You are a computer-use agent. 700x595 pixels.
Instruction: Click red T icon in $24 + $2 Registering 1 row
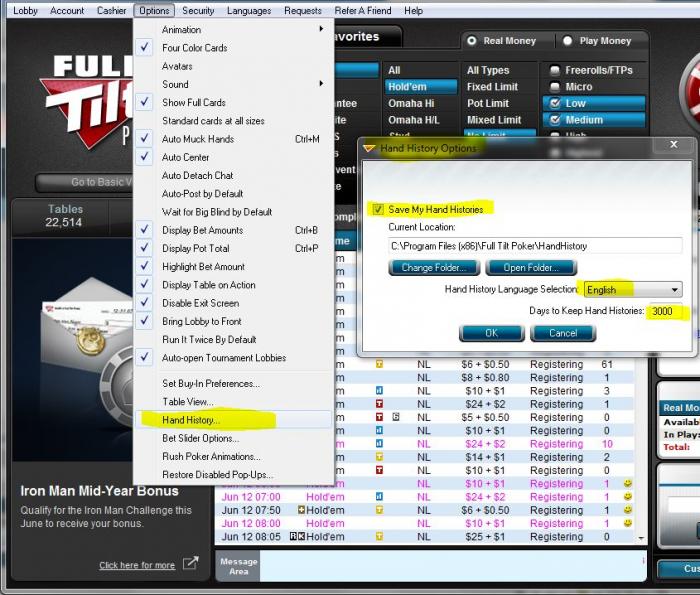coord(379,404)
